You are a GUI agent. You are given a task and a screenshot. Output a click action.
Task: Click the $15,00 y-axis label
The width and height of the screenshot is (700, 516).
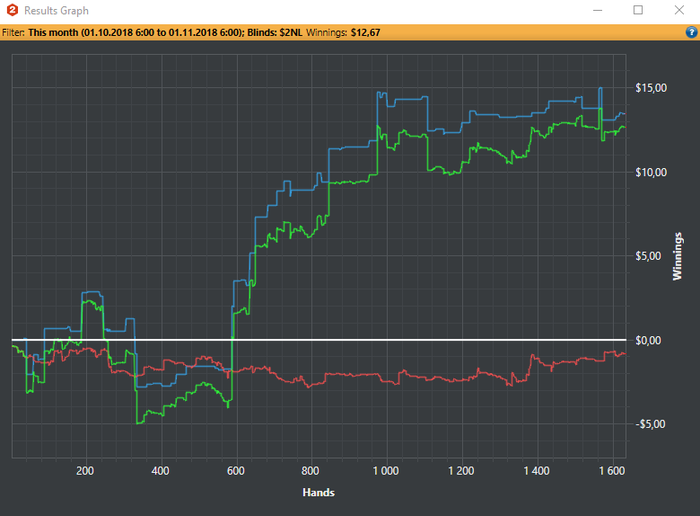coord(651,88)
